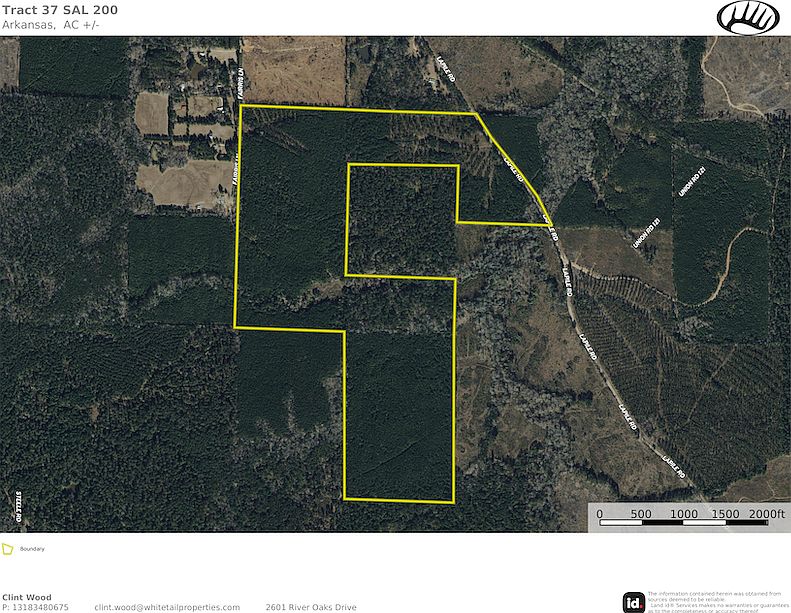Click the Clint Wood agent name
This screenshot has width=791, height=613.
(x=27, y=597)
